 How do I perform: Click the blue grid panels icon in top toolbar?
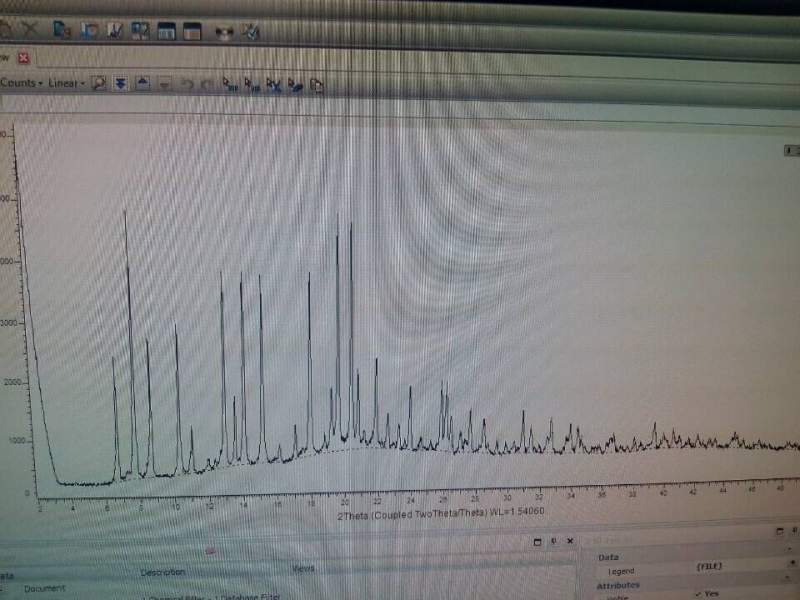click(x=140, y=31)
